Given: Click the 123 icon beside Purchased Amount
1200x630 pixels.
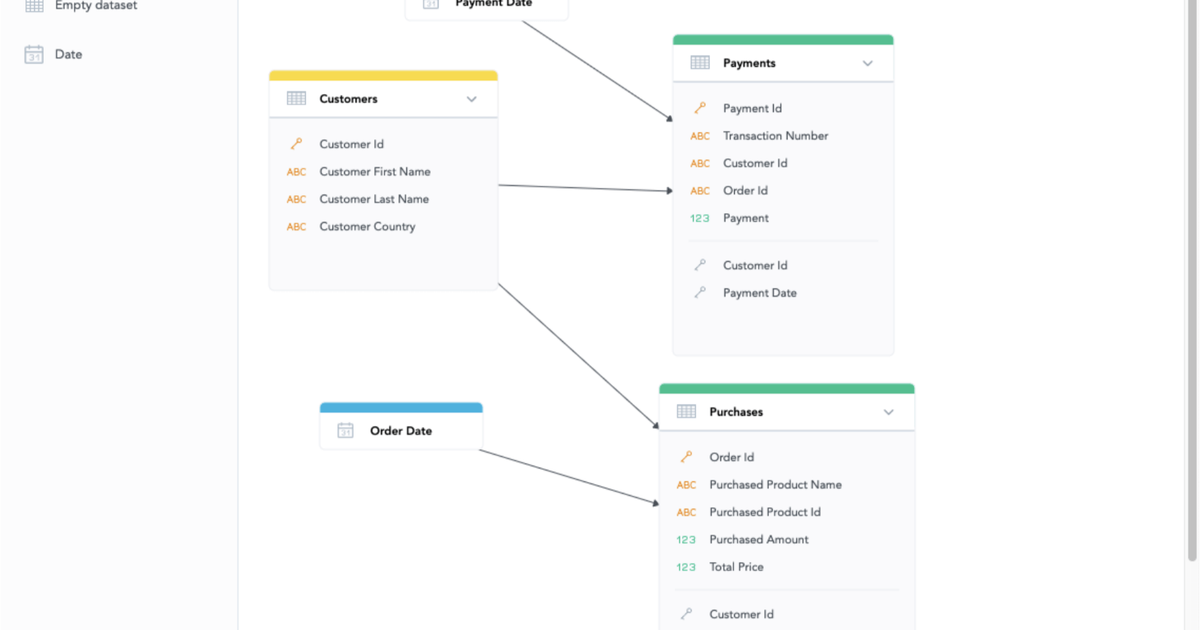Looking at the screenshot, I should click(687, 539).
